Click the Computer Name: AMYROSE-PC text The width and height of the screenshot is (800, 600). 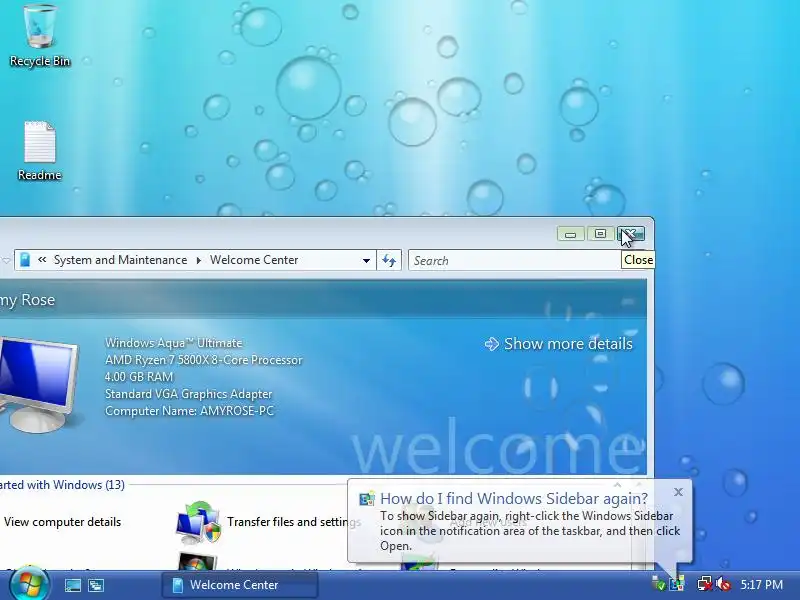(190, 411)
